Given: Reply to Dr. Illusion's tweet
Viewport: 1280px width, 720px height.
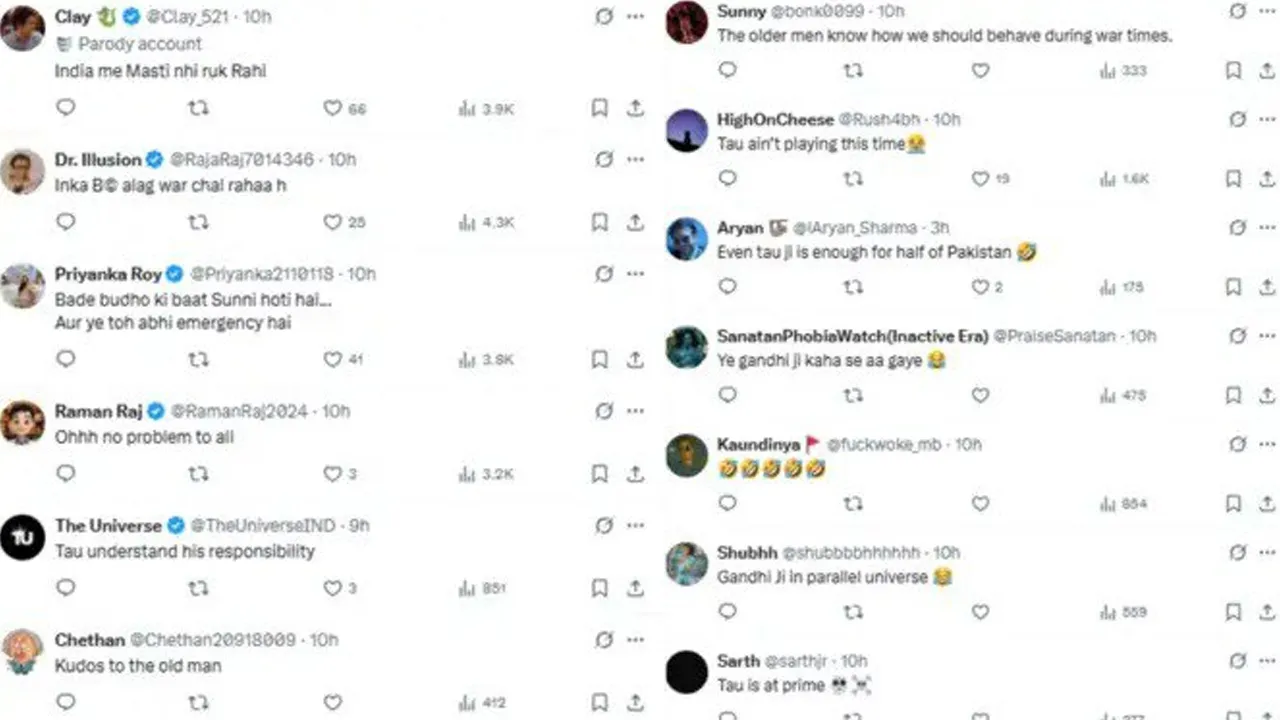Looking at the screenshot, I should [x=66, y=222].
